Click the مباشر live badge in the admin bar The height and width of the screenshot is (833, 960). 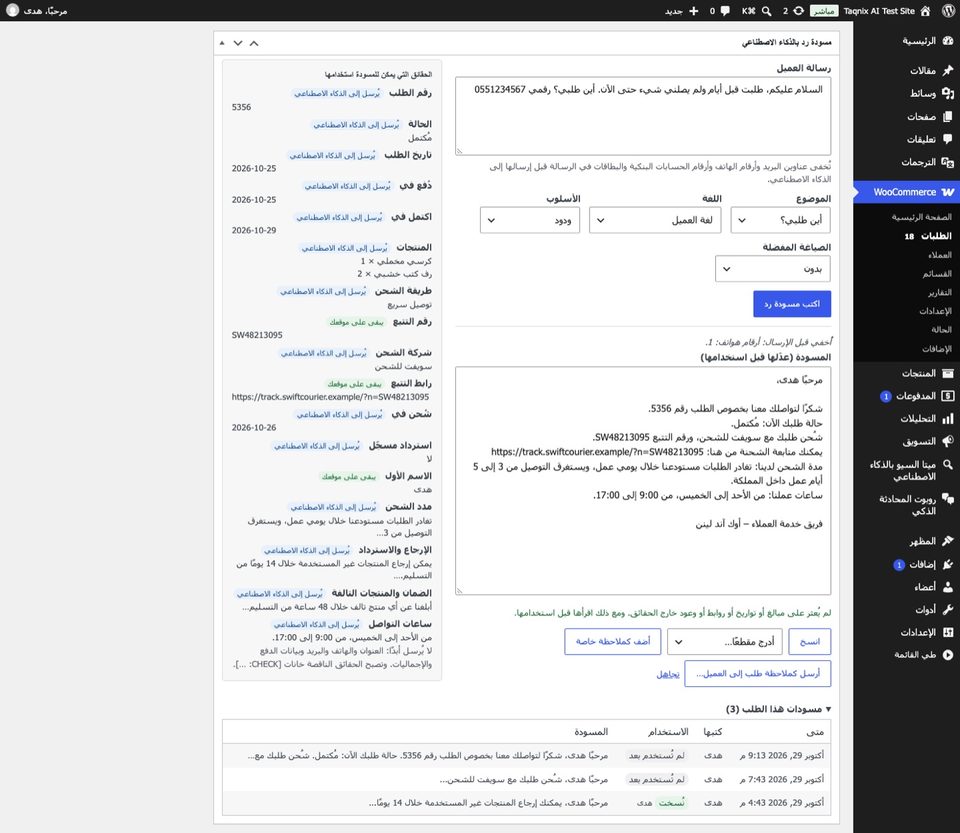[x=823, y=11]
